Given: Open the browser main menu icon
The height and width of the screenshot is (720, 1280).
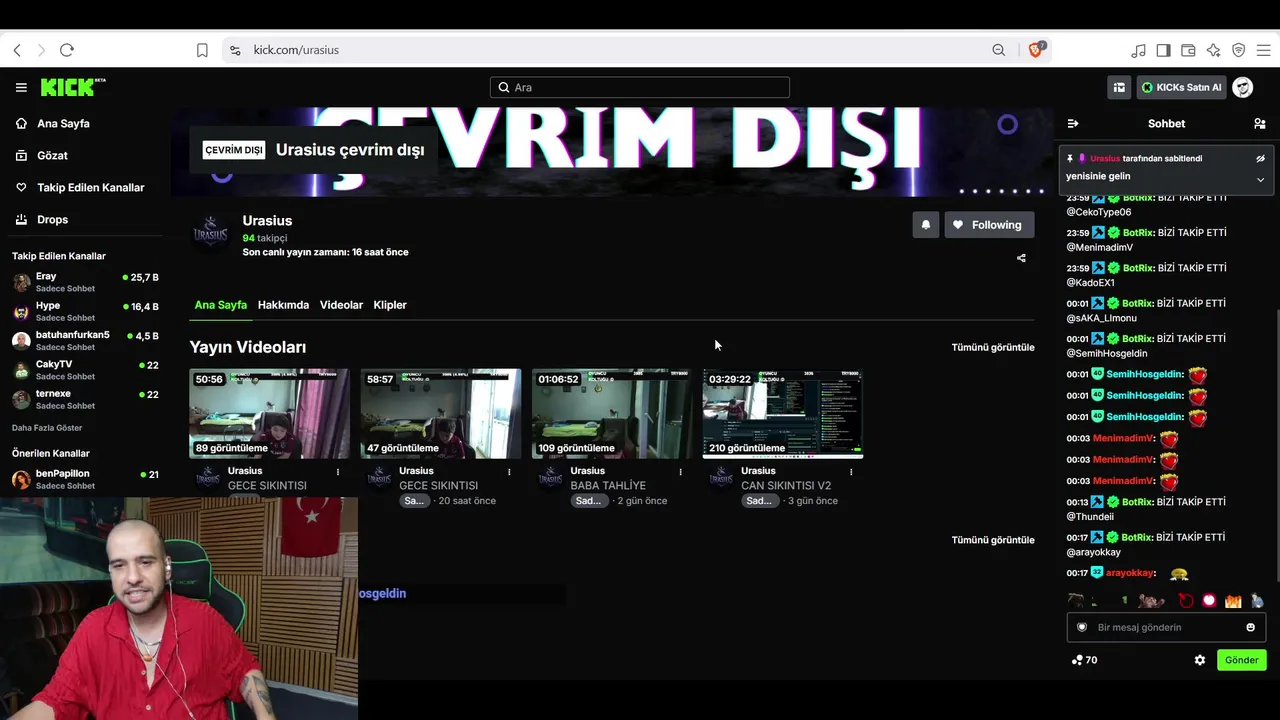Looking at the screenshot, I should (1263, 50).
